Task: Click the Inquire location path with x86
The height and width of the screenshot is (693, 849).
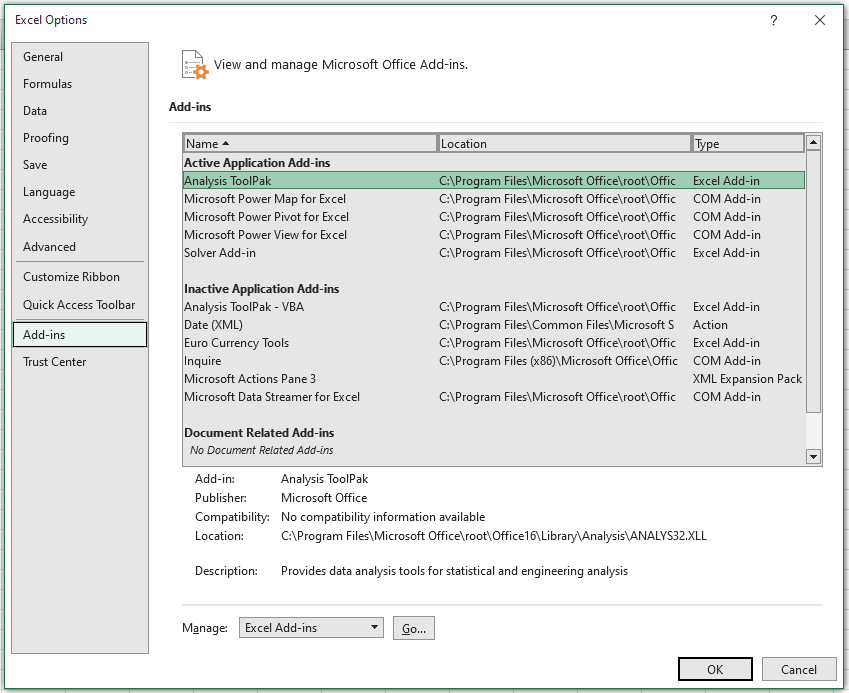Action: tap(558, 361)
